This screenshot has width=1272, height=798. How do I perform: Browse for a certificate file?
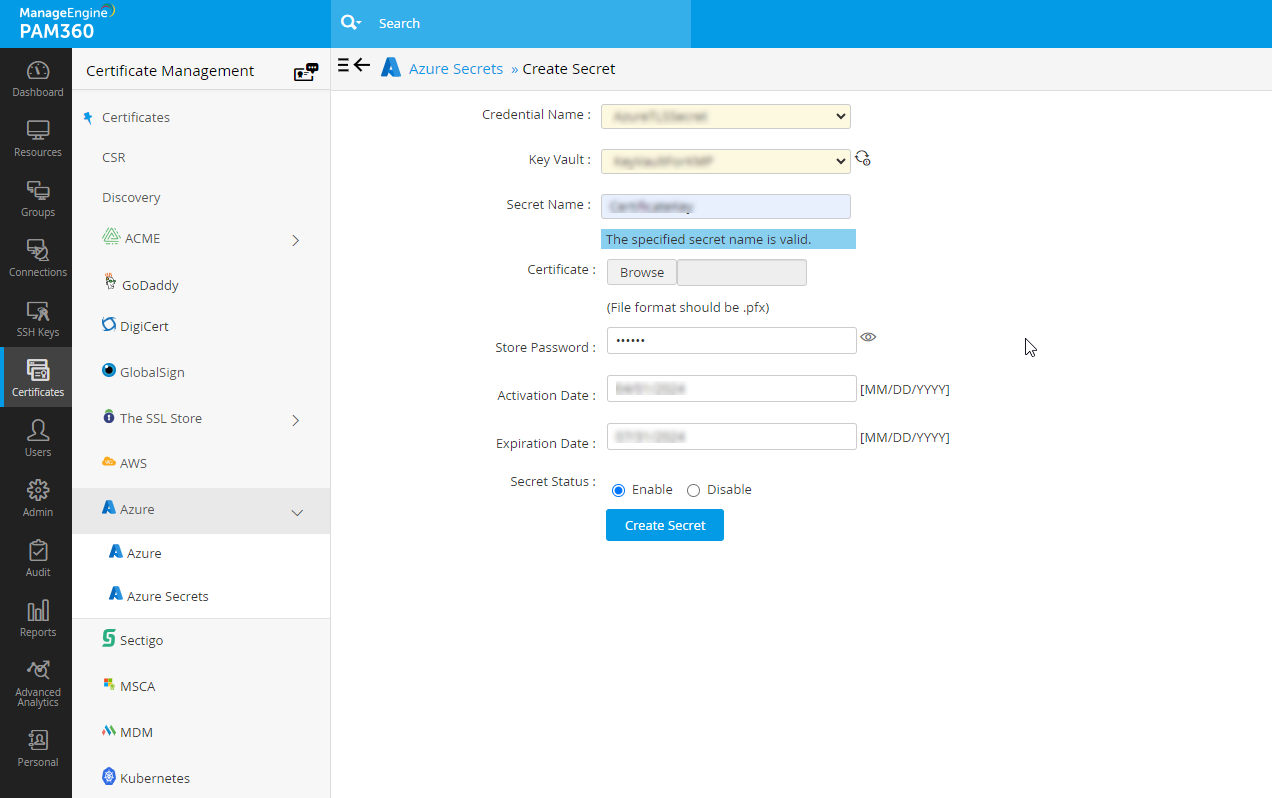click(x=641, y=271)
